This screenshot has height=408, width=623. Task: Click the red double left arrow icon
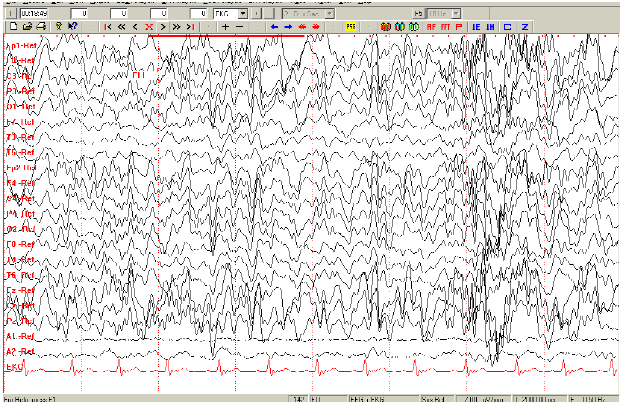[302, 27]
